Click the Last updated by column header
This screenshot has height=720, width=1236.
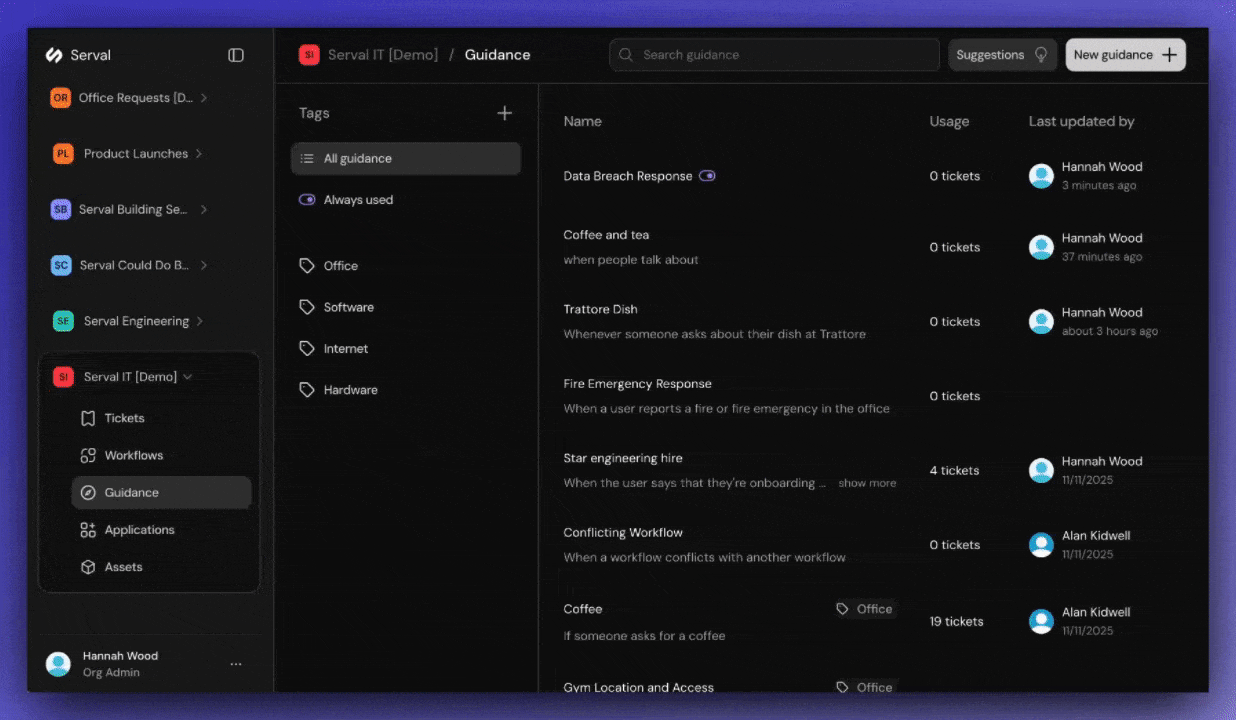coord(1081,121)
